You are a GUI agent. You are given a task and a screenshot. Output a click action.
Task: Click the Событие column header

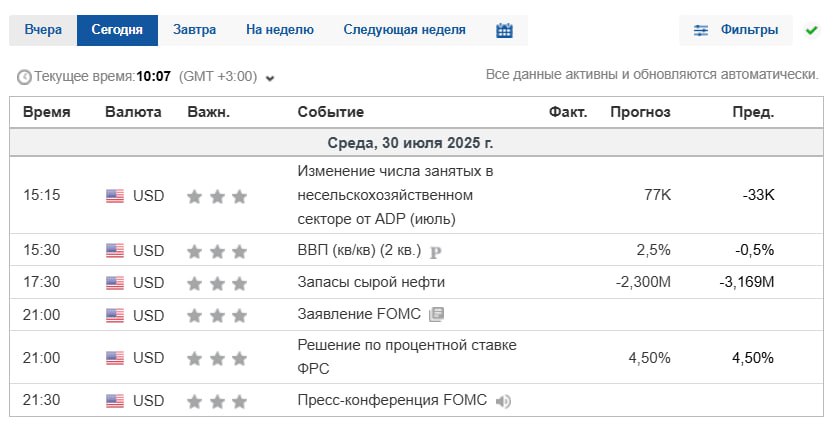[330, 112]
